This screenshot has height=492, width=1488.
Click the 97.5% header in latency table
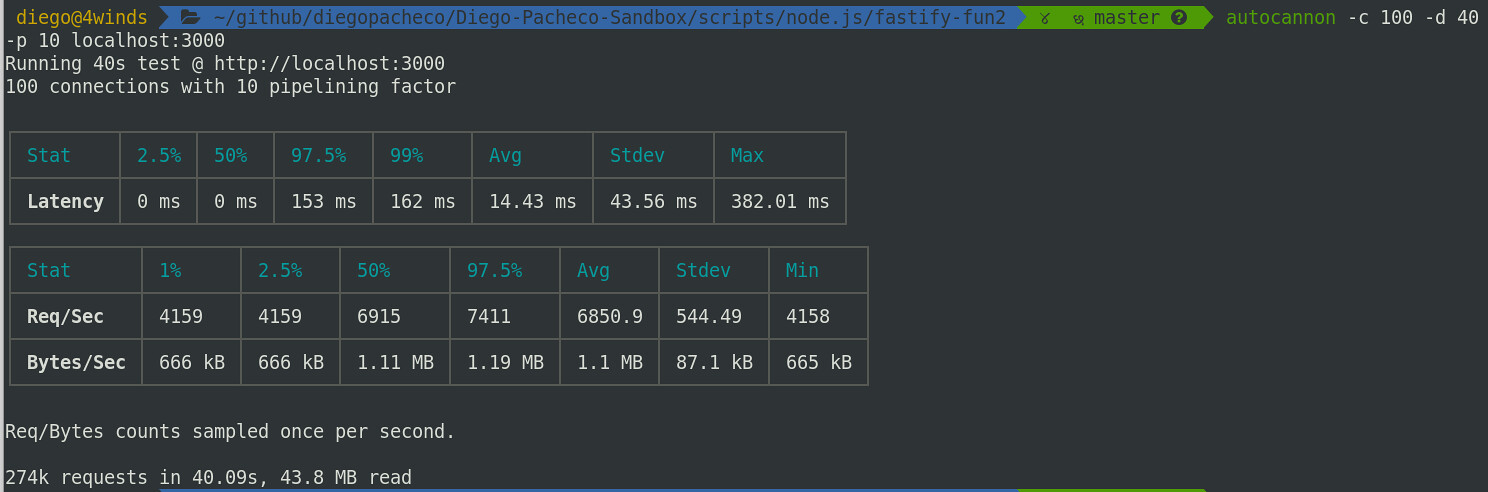(x=318, y=155)
